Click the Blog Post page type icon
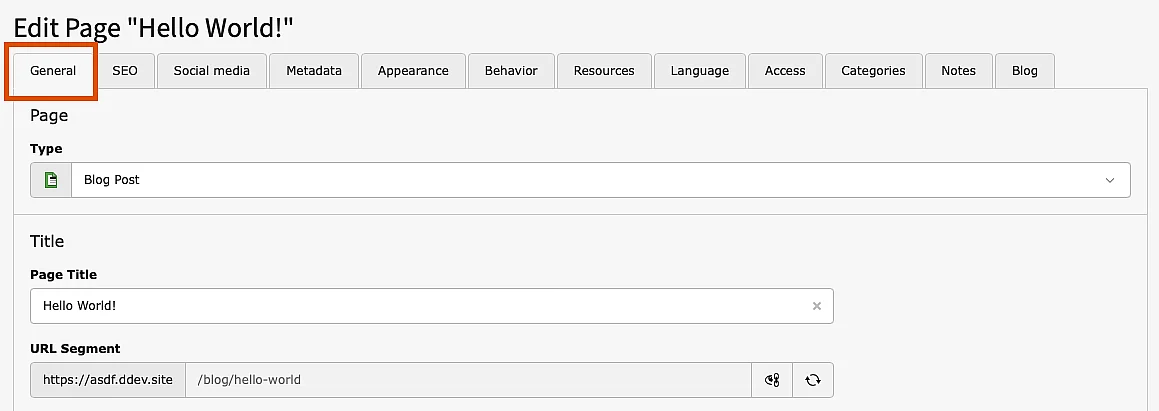Viewport: 1159px width, 411px height. pyautogui.click(x=51, y=180)
